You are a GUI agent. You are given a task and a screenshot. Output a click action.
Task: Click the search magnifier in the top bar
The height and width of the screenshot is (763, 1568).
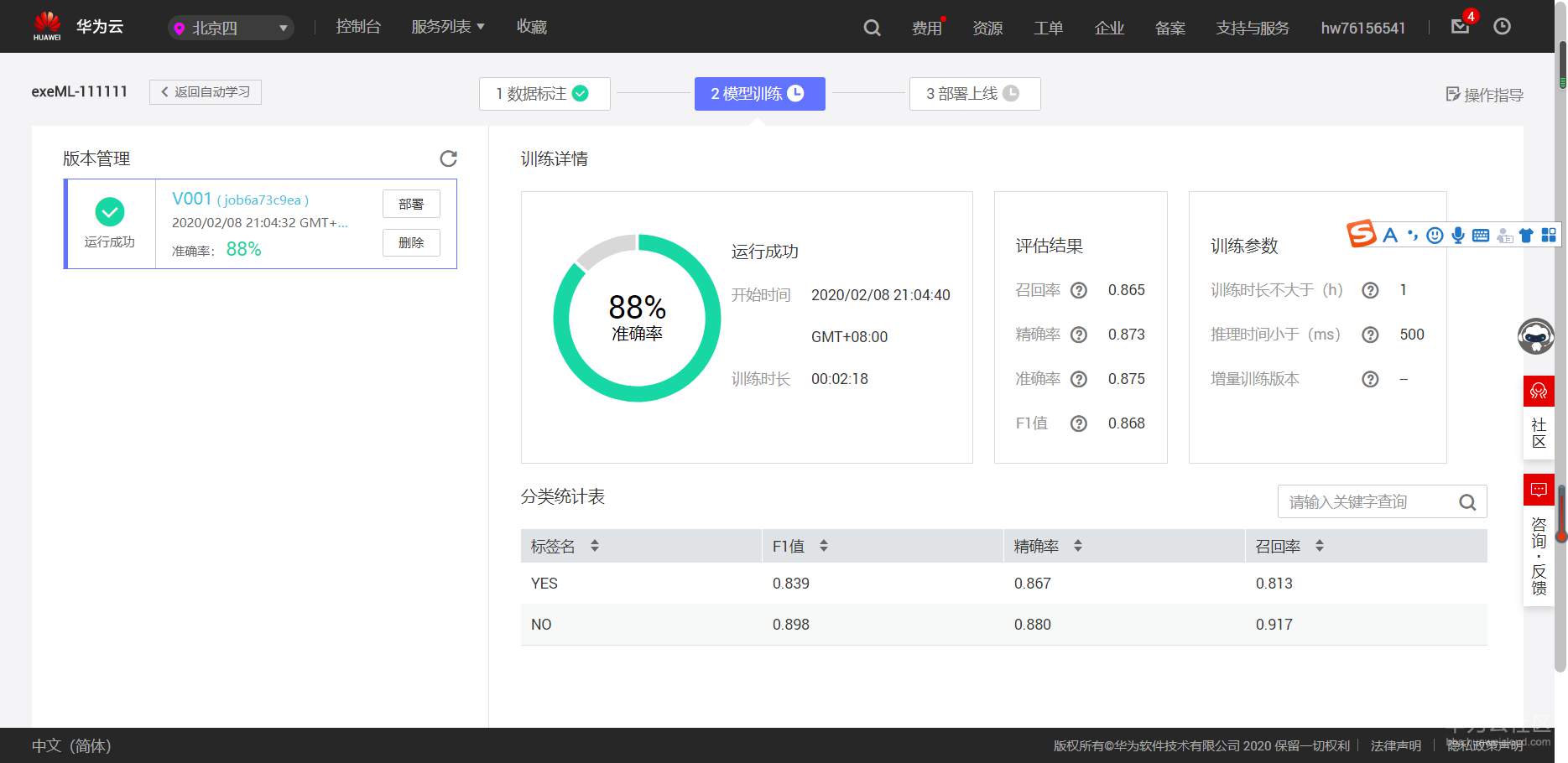872,27
